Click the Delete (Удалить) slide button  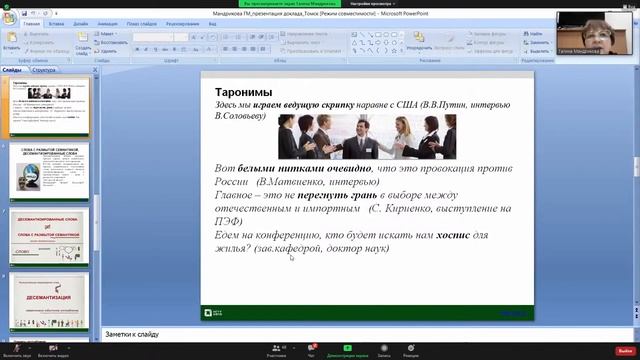click(x=106, y=51)
